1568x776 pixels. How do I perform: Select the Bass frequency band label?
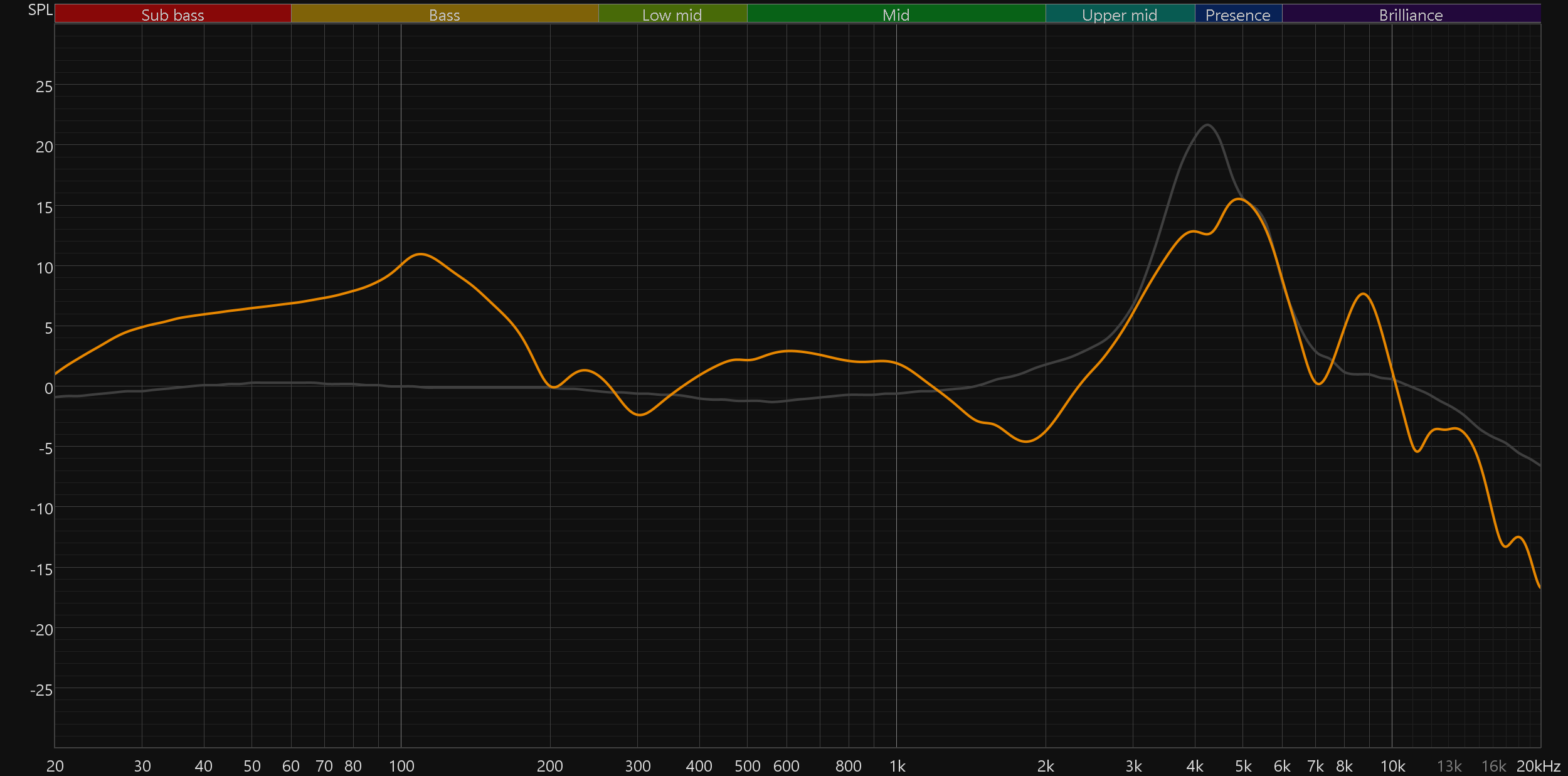coord(444,14)
